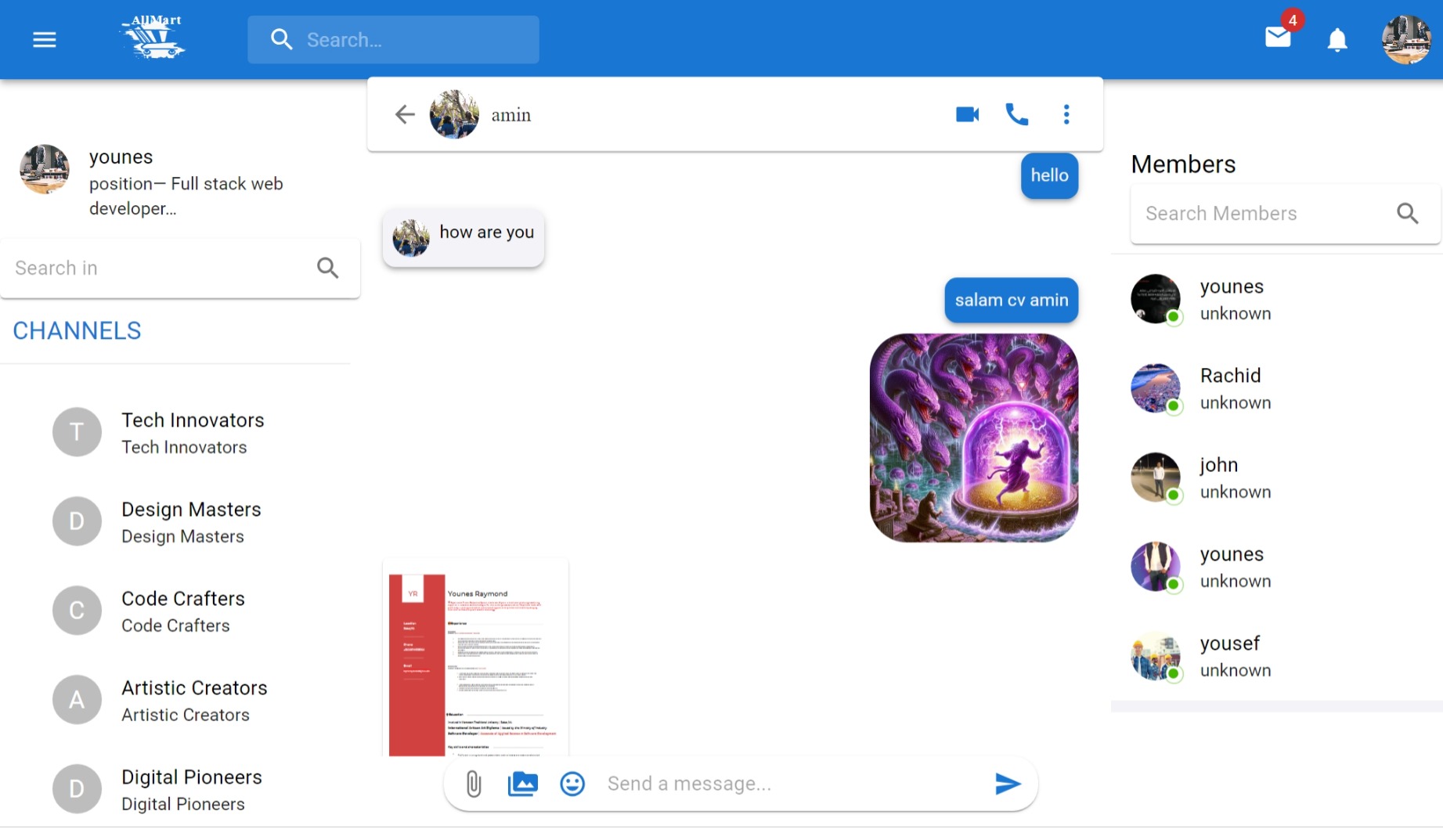Click the top bar search magnifier icon

[x=281, y=39]
